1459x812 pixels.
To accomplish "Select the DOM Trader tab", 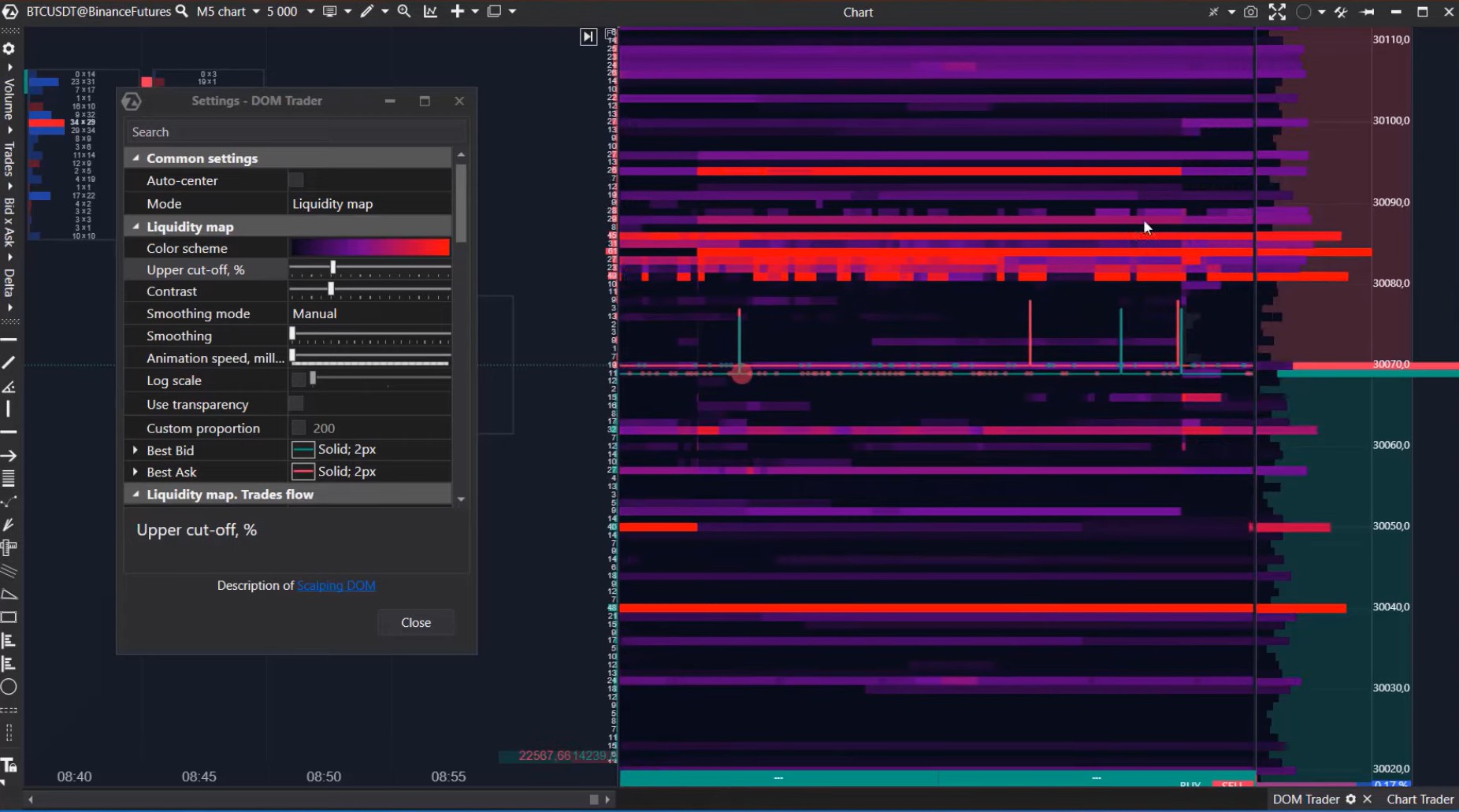I will coord(1305,799).
